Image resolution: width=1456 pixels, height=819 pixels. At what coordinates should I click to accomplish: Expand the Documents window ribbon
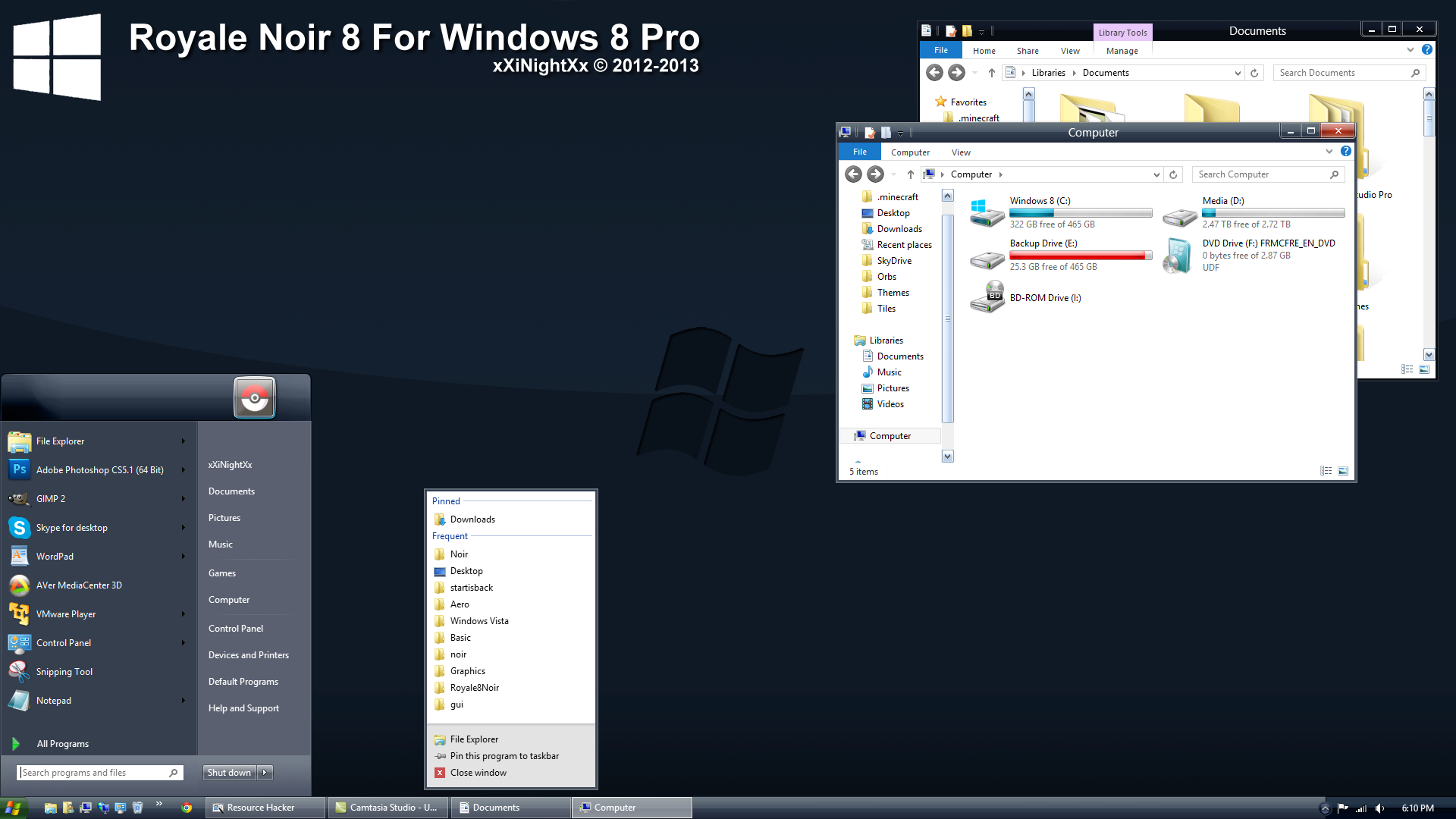click(1410, 49)
